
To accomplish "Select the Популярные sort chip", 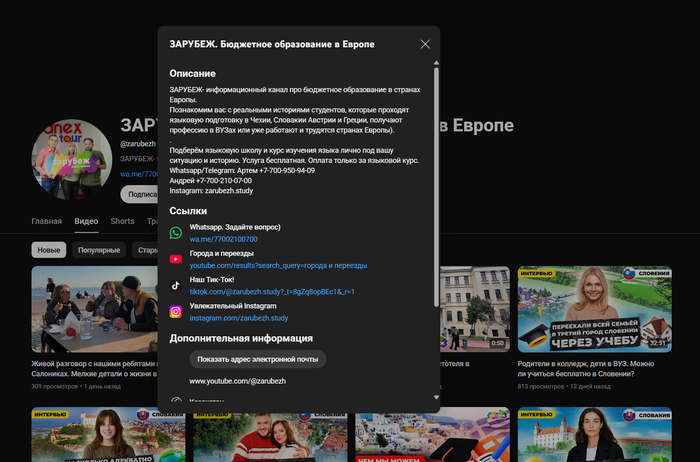I will click(99, 250).
